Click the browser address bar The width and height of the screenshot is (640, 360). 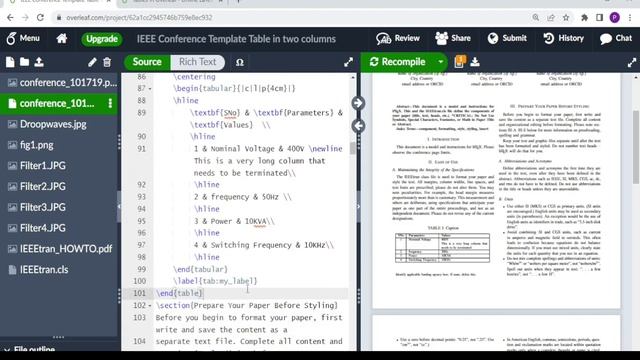pos(290,18)
